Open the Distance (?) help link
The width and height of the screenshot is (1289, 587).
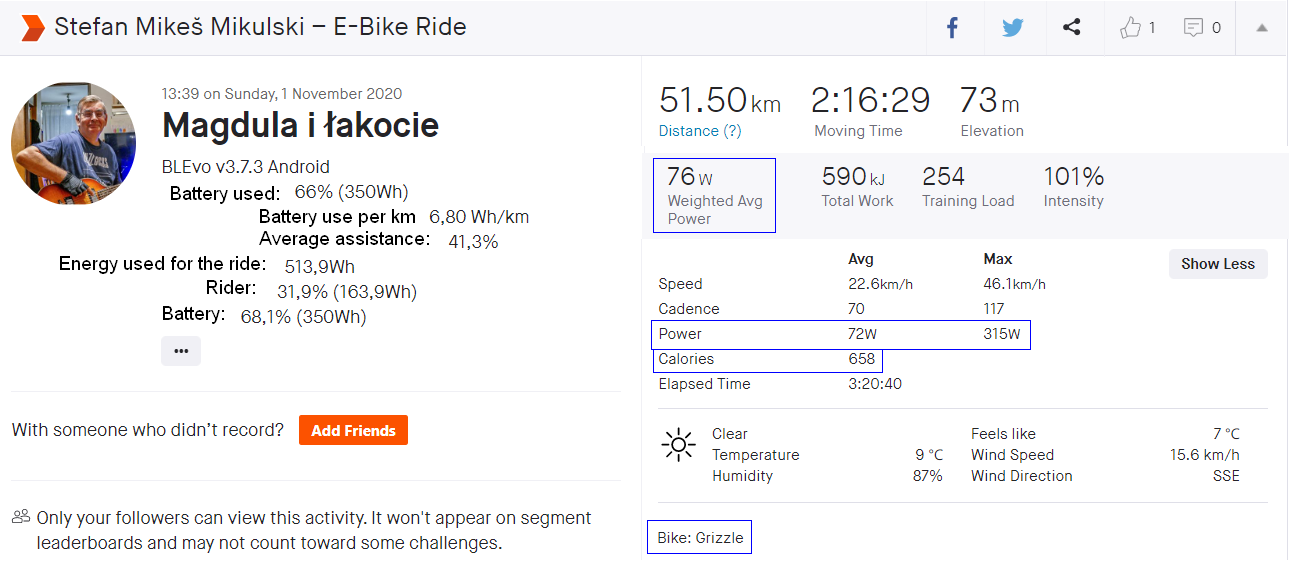point(700,131)
